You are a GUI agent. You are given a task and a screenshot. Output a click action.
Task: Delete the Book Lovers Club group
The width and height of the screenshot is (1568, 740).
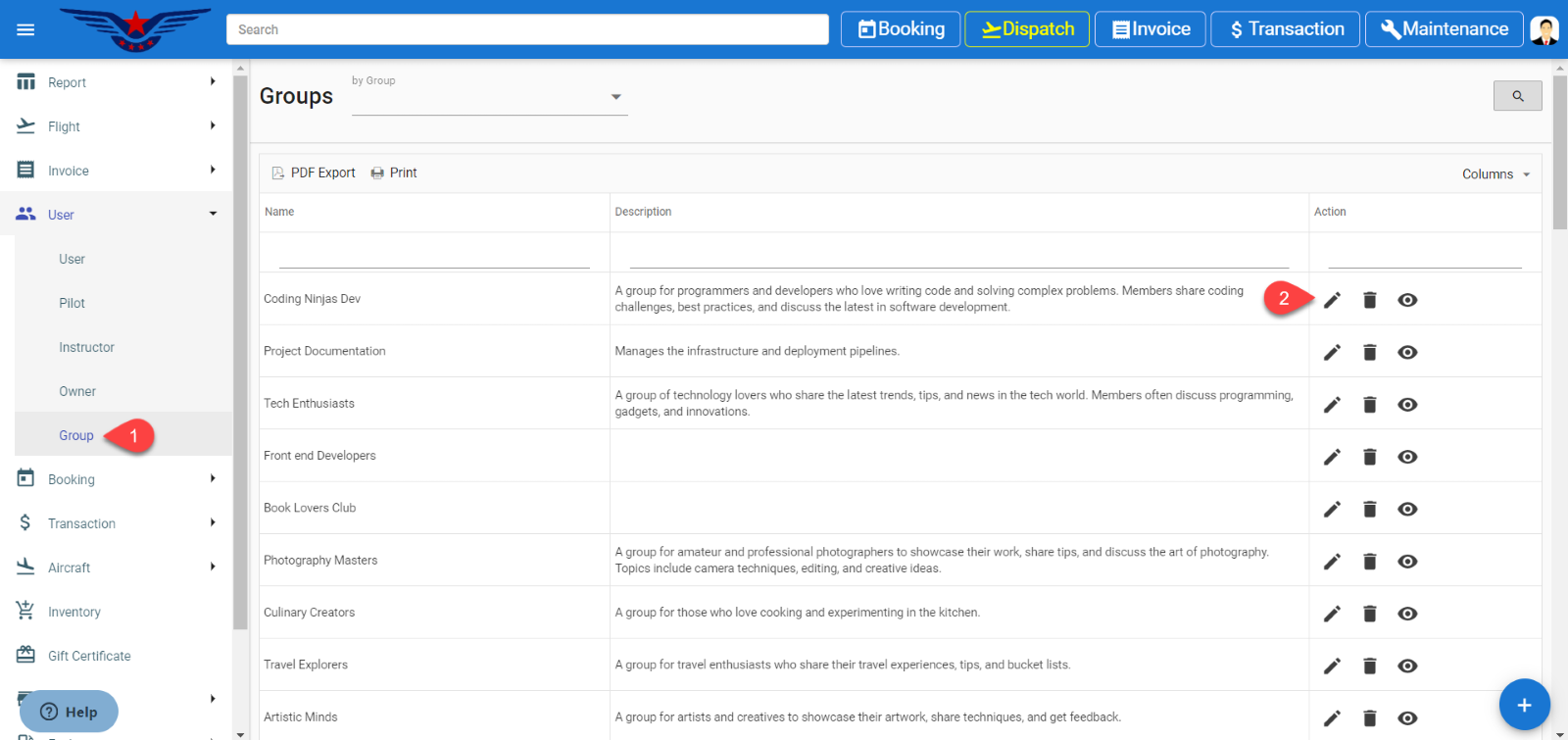(1369, 509)
